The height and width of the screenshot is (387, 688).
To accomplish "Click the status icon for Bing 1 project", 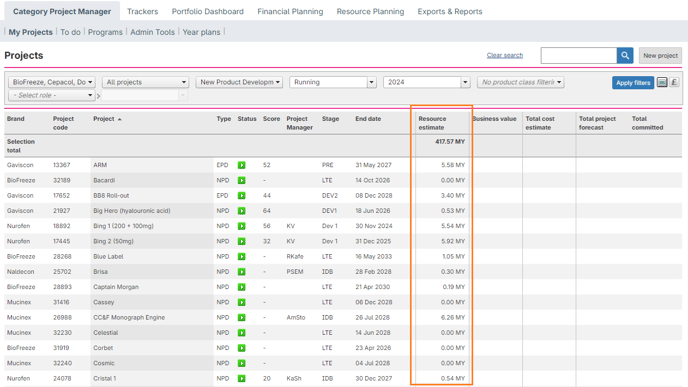I will pyautogui.click(x=242, y=226).
